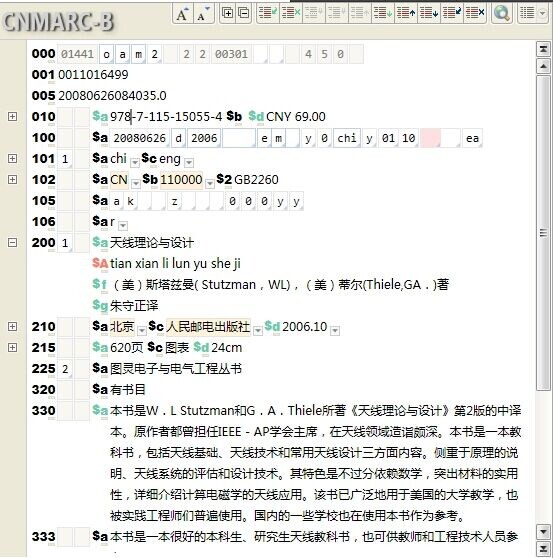553x558 pixels.
Task: Click the 100 field date box 20080626
Action: [139, 138]
